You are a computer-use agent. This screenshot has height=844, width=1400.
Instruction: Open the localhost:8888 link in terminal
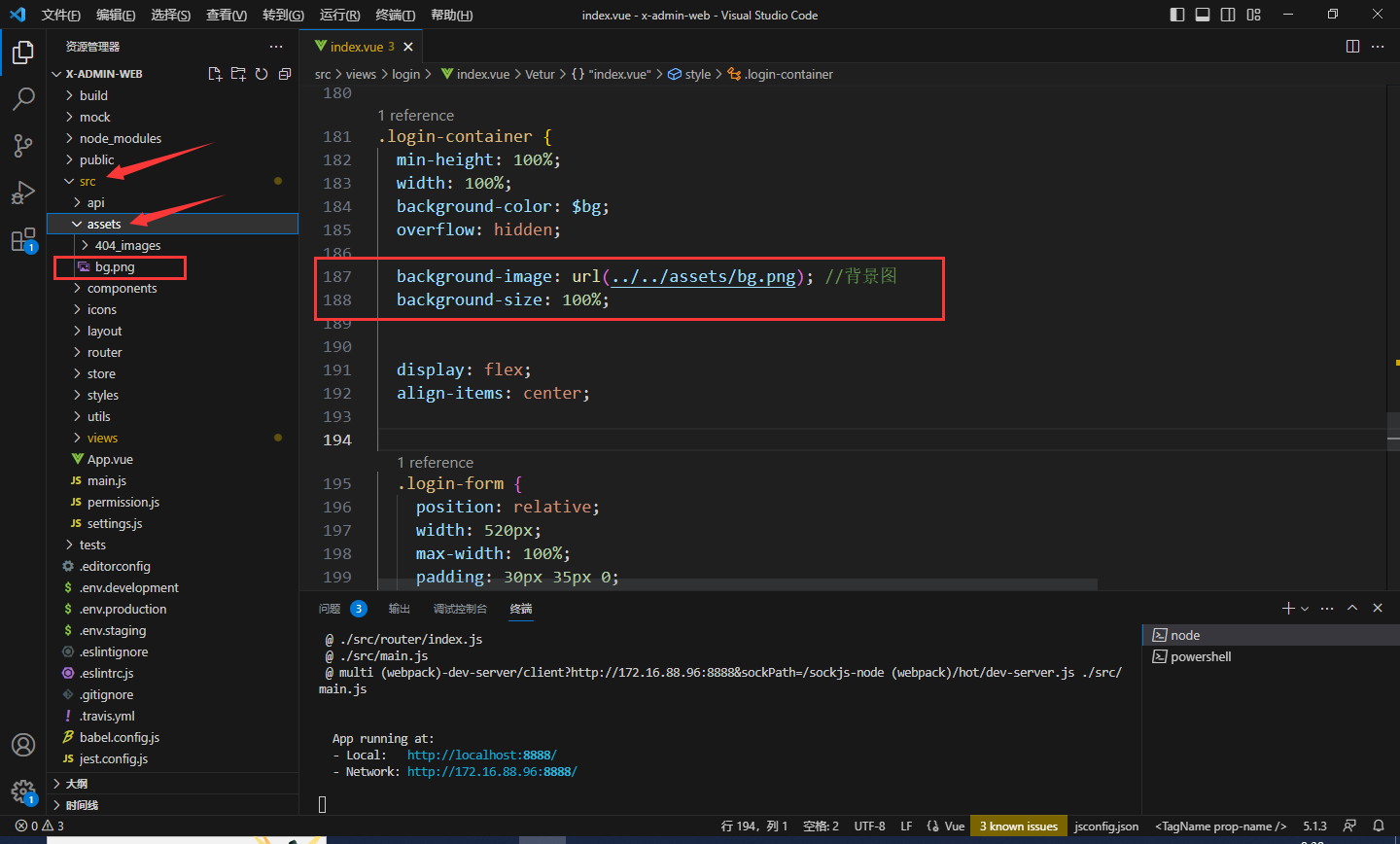click(482, 755)
